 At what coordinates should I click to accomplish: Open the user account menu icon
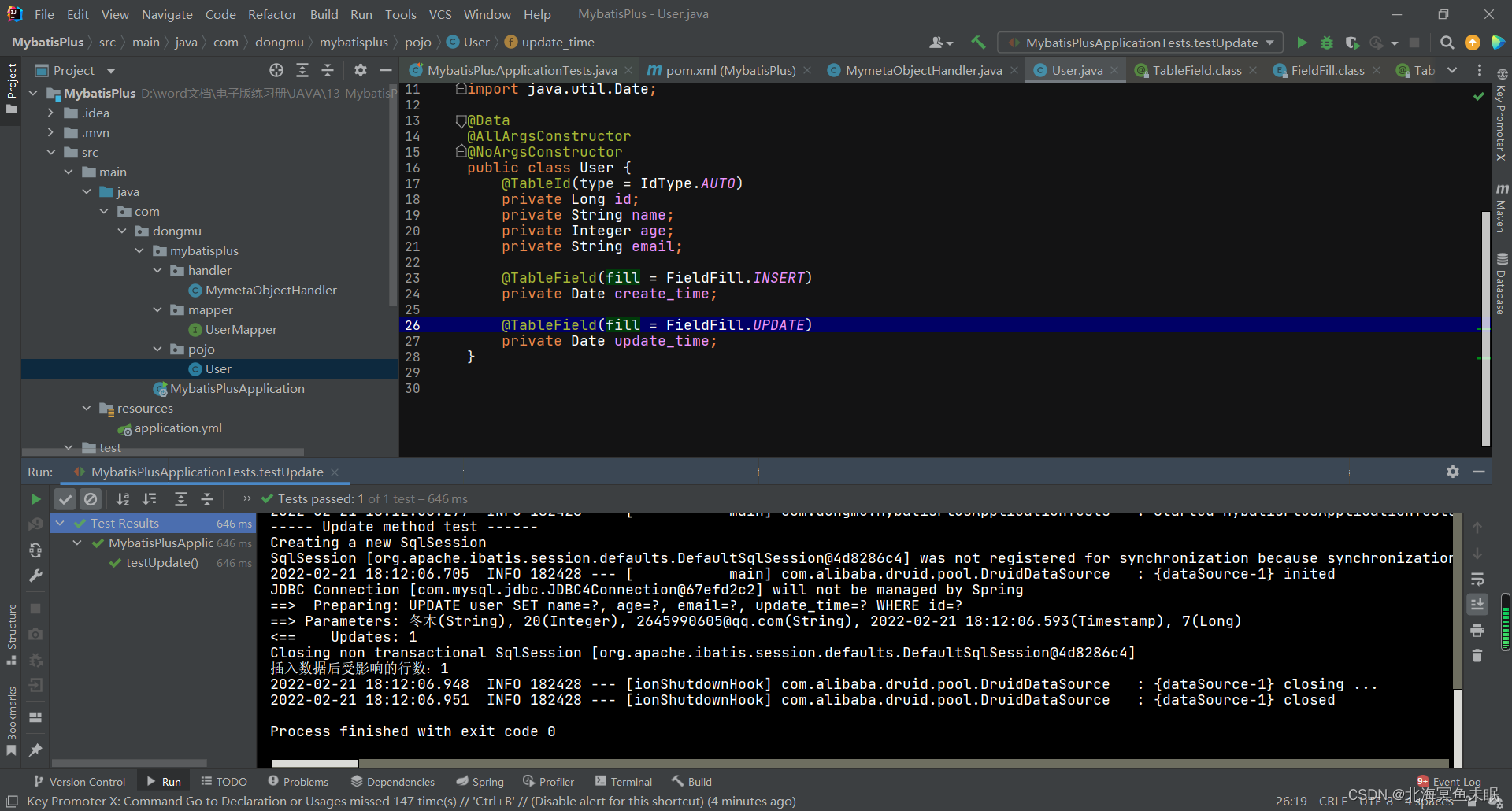[x=940, y=43]
